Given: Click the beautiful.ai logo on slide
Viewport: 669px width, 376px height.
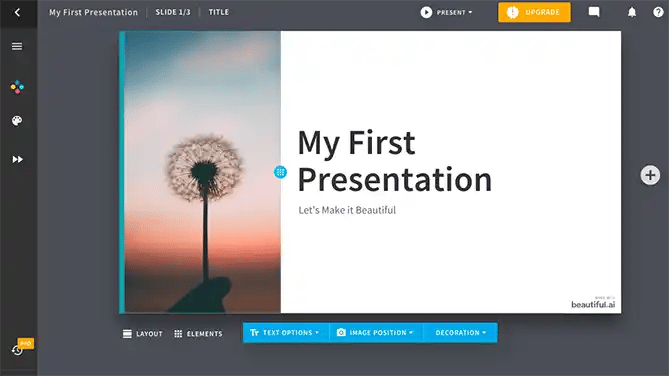Looking at the screenshot, I should [593, 304].
